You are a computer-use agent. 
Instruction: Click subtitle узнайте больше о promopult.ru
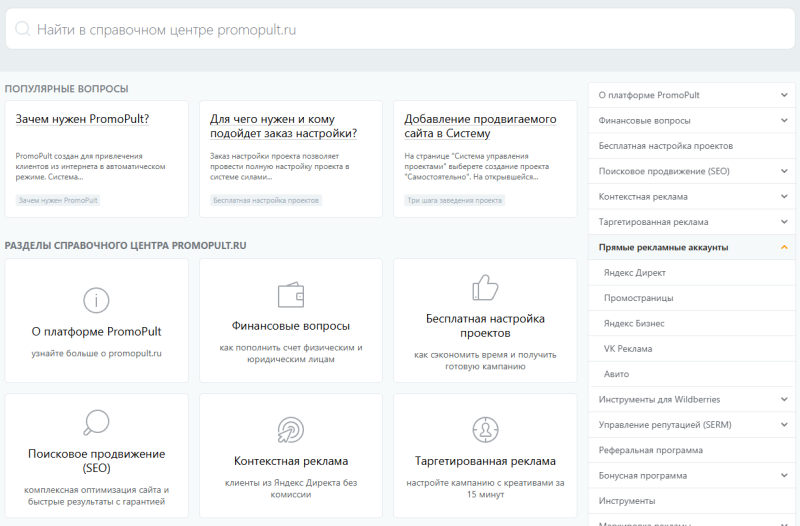(x=96, y=353)
